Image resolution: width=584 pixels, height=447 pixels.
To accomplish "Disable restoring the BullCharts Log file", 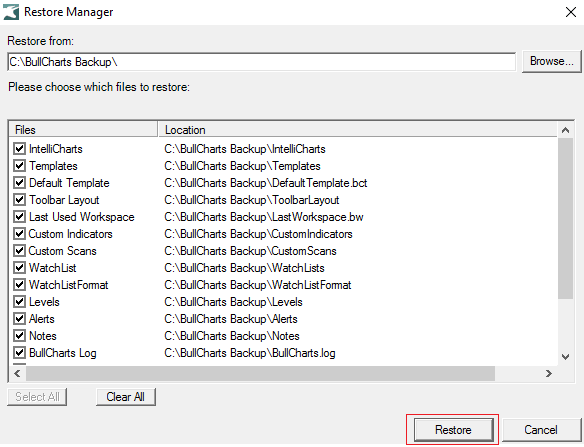I will click(19, 353).
